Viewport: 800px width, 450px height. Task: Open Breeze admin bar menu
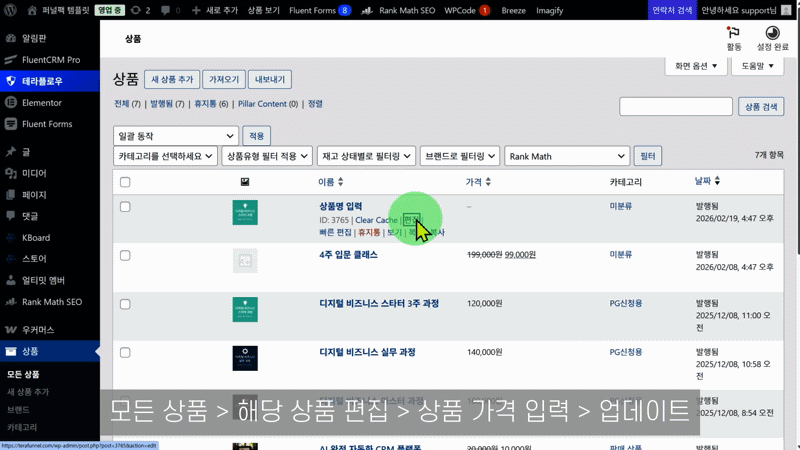click(513, 10)
